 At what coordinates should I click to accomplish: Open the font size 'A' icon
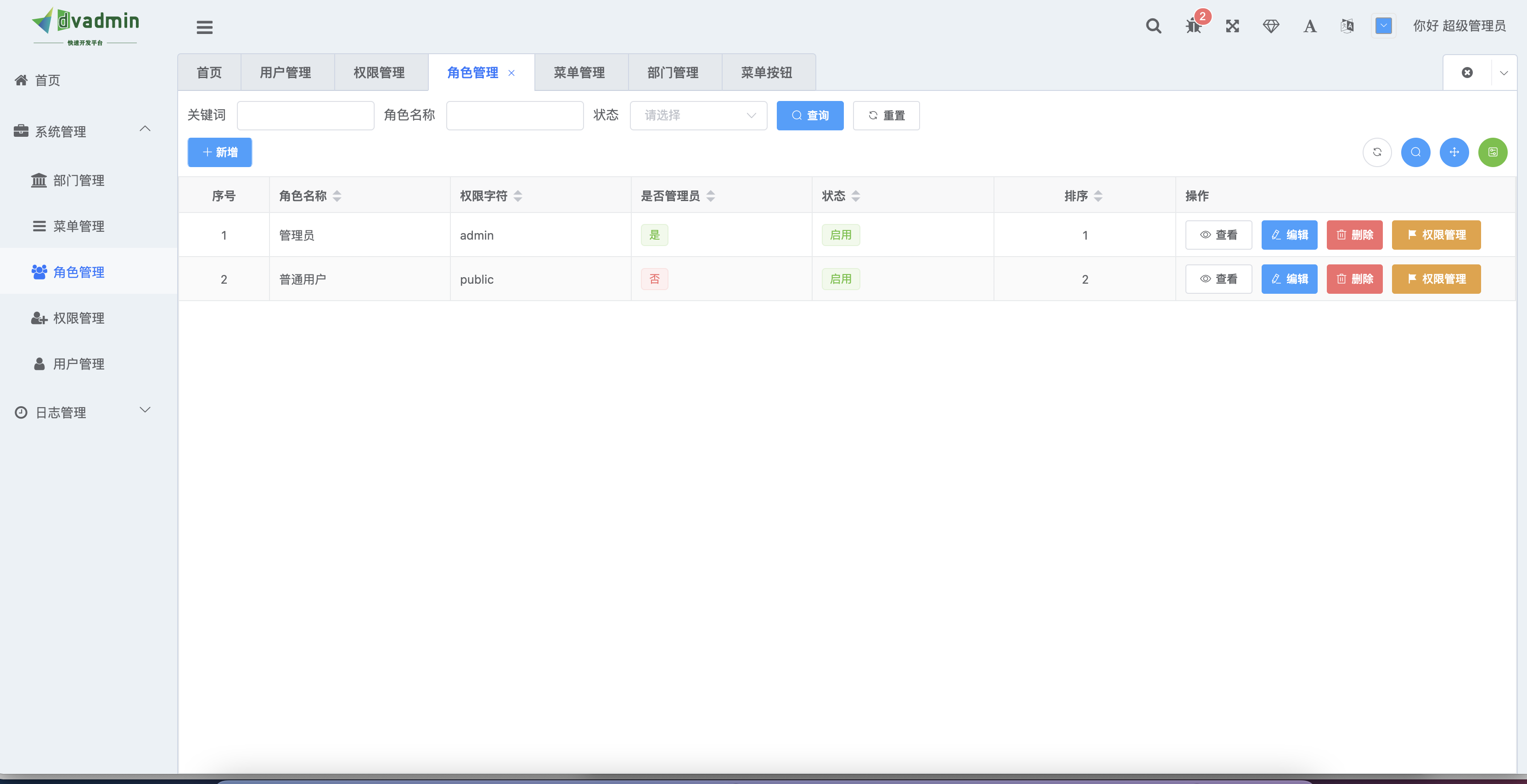pyautogui.click(x=1309, y=26)
